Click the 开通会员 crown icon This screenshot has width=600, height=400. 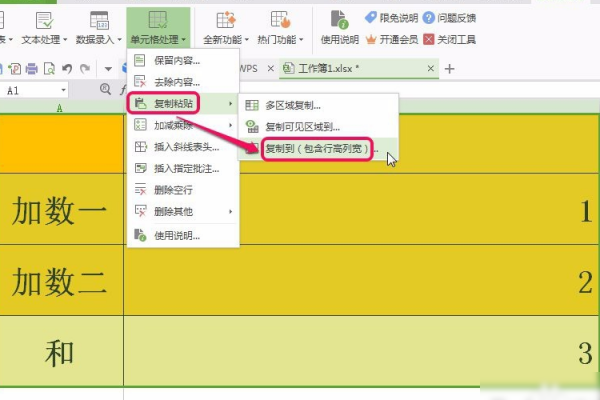(371, 39)
